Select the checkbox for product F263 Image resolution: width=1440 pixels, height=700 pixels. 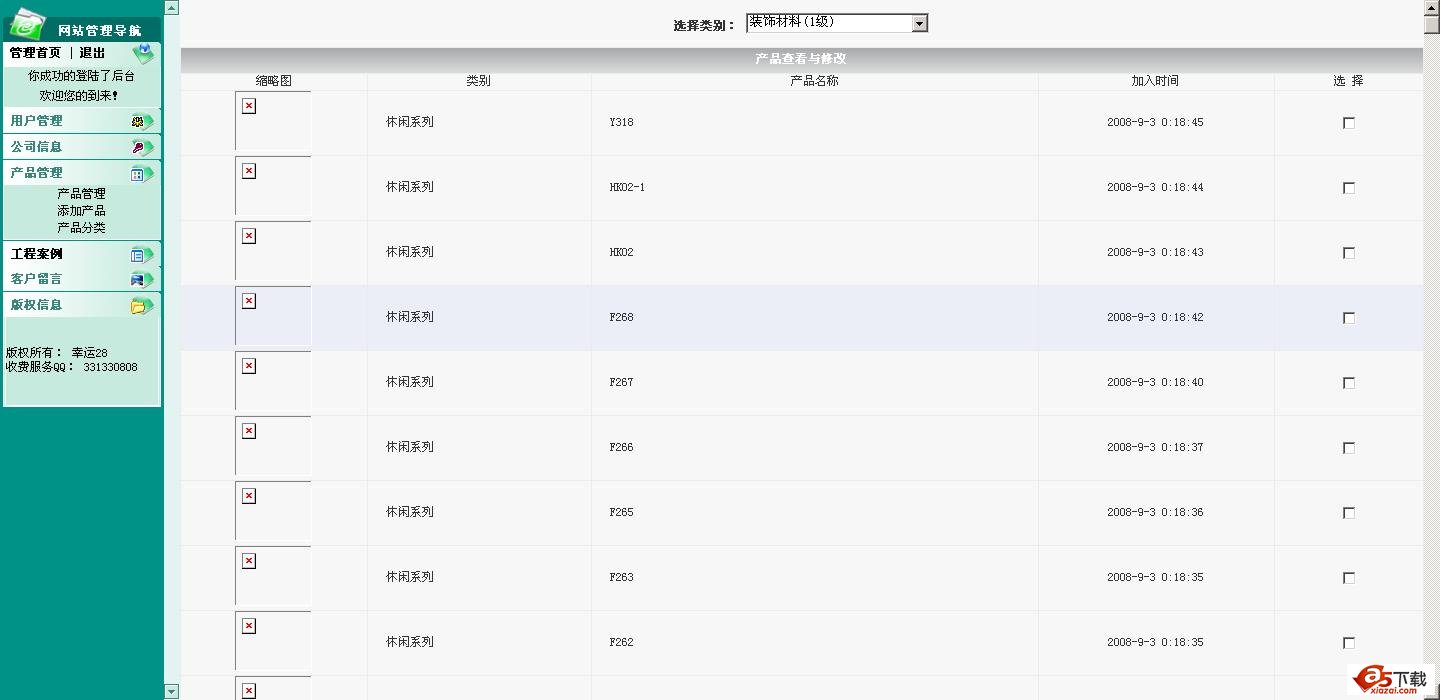point(1348,578)
